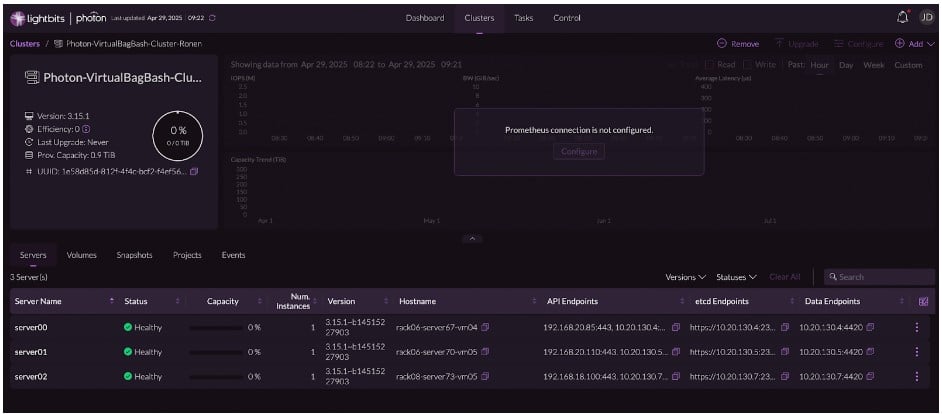Open the notifications bell icon

(x=902, y=17)
